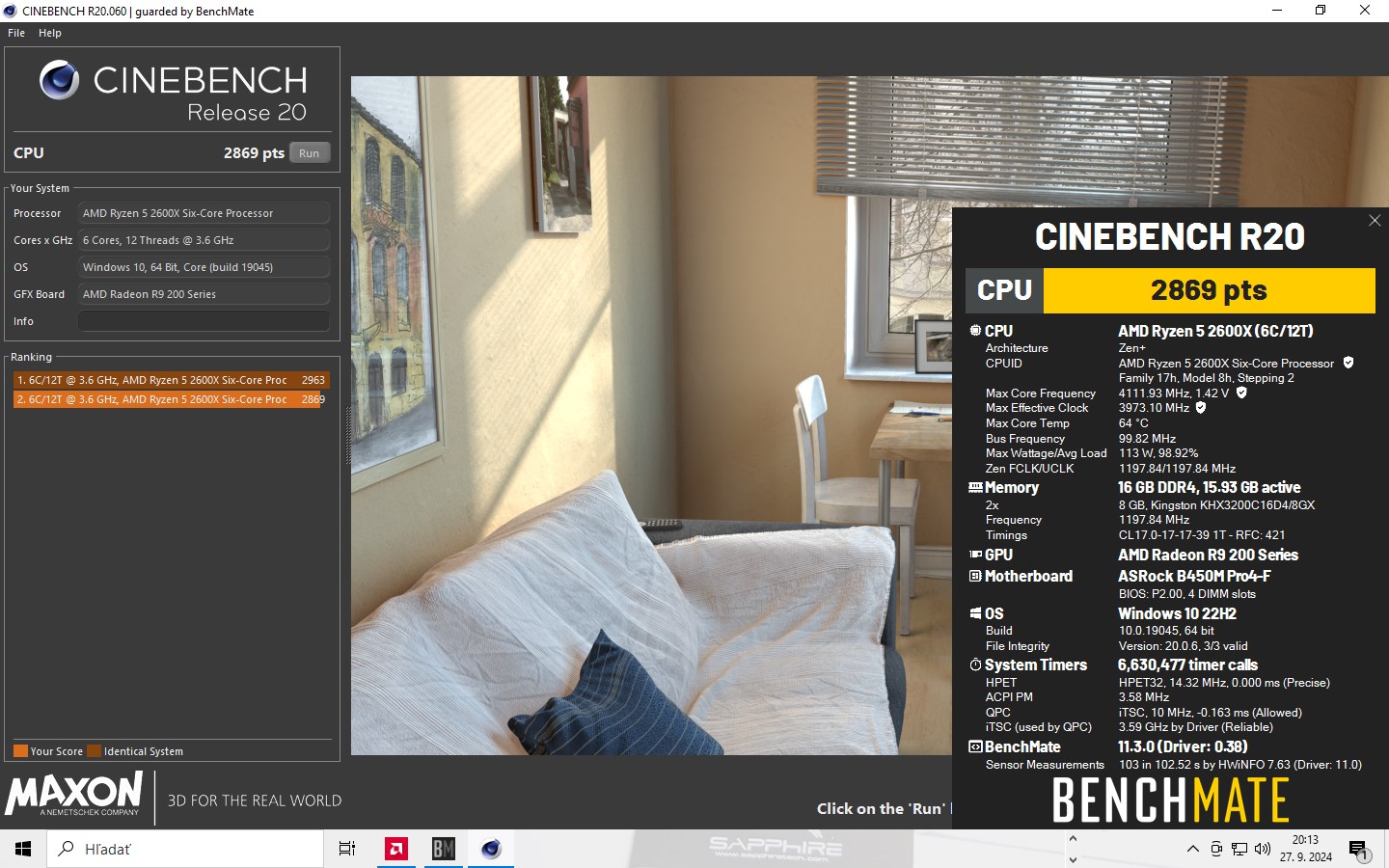Click the Windows search box Hľadať
Screen dimensions: 1389x868
tap(185, 849)
